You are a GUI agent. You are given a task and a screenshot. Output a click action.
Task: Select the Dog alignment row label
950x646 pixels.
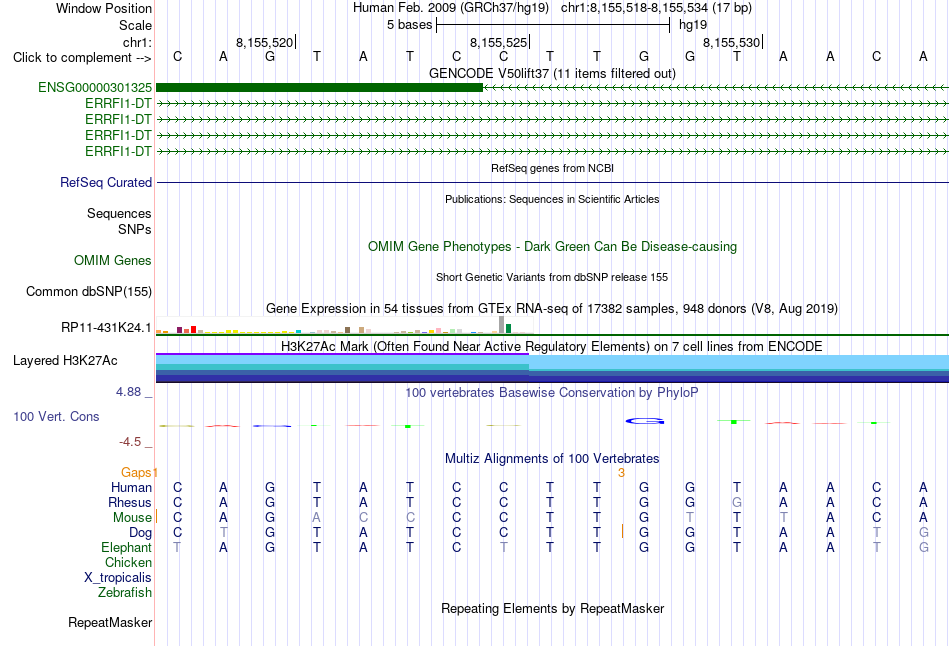pos(140,533)
